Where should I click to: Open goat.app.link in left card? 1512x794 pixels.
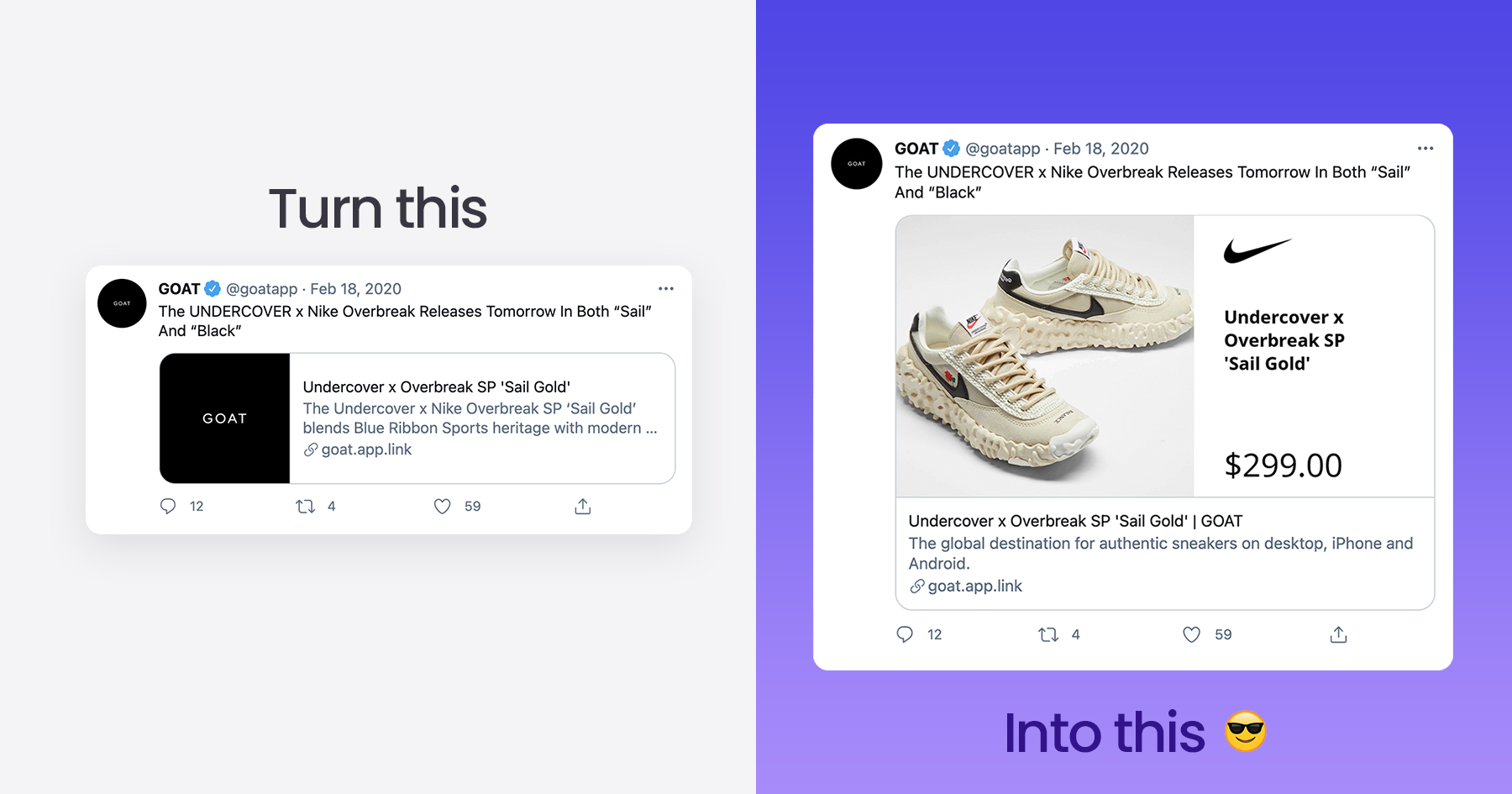[x=366, y=450]
